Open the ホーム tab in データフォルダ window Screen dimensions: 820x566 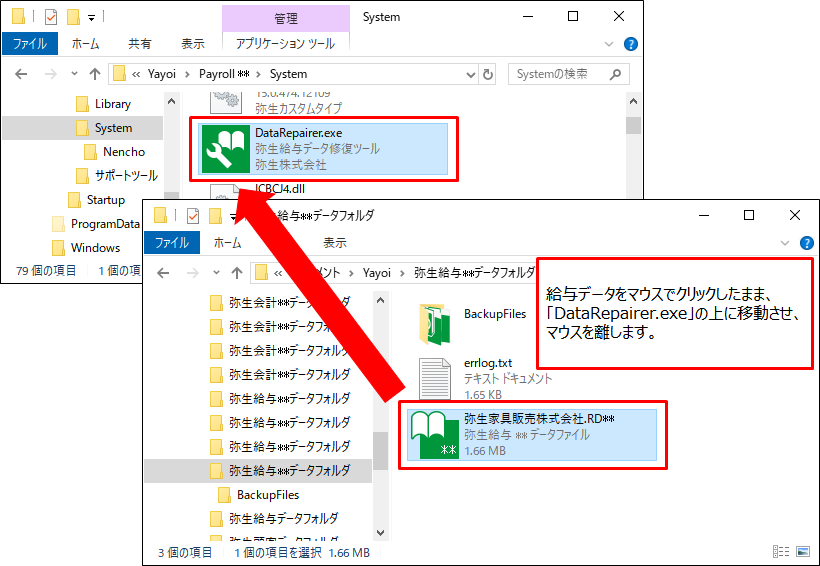pos(227,243)
